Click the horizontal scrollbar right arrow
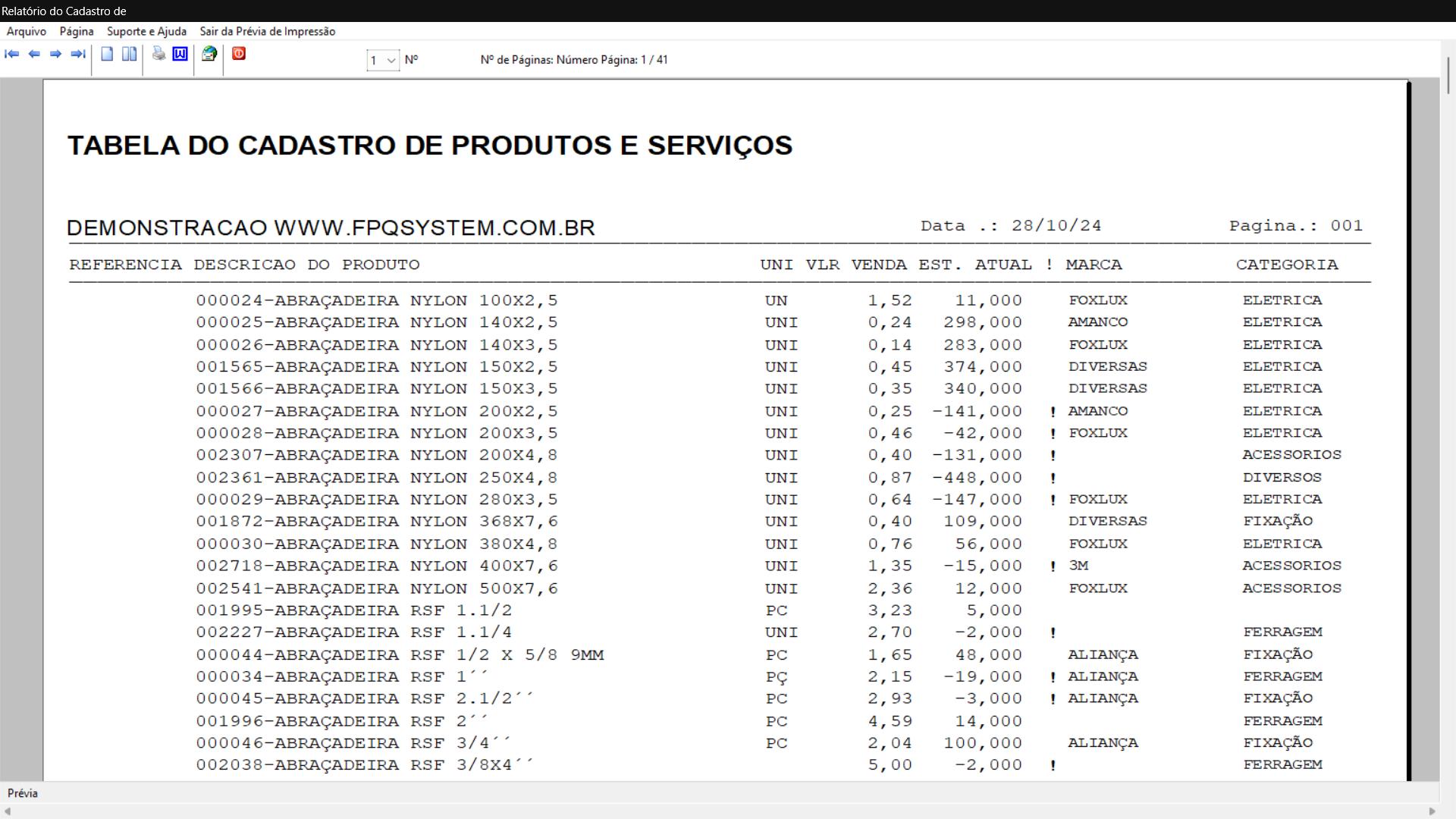Viewport: 1456px width, 819px height. pos(1432,811)
